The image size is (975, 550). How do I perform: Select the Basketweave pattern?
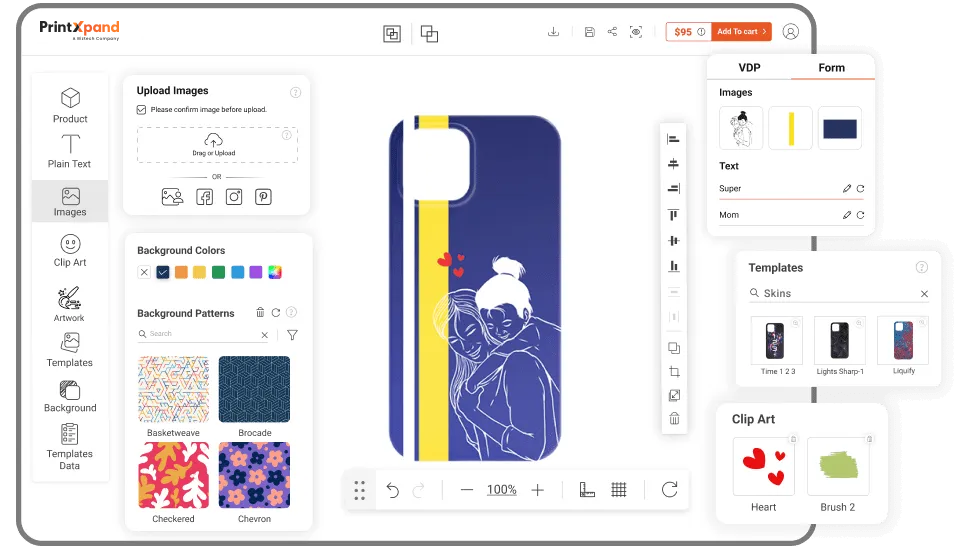coord(173,389)
